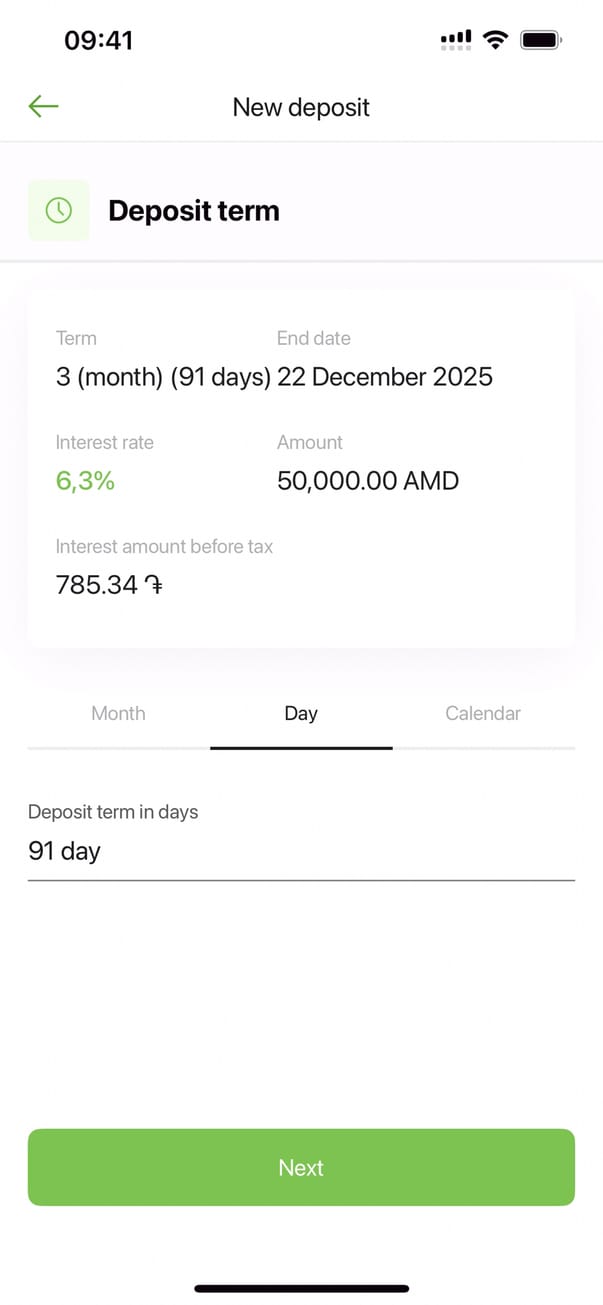The width and height of the screenshot is (603, 1305).
Task: Tap the Wi-Fi status icon
Action: 495,40
